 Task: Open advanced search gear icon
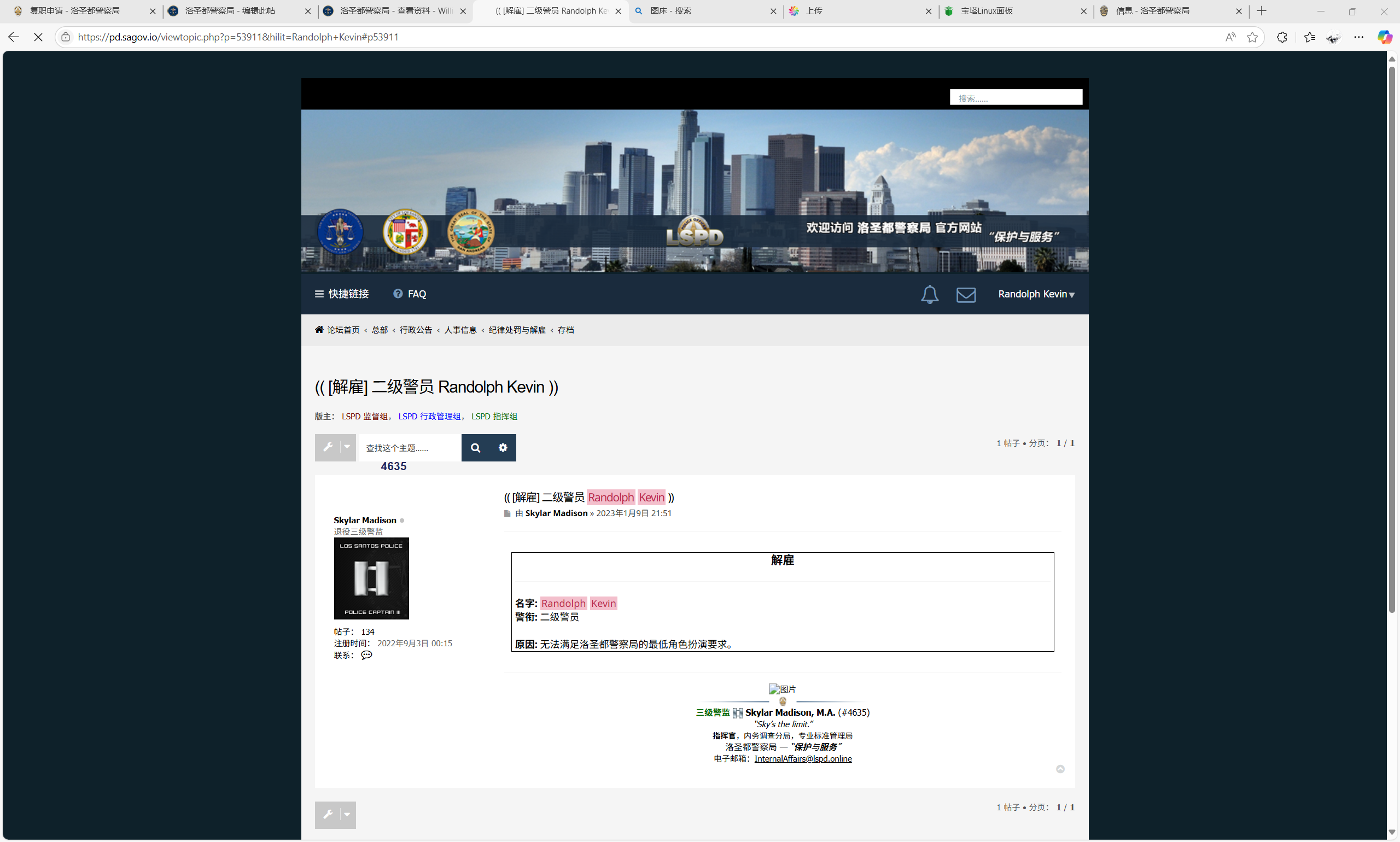tap(503, 448)
